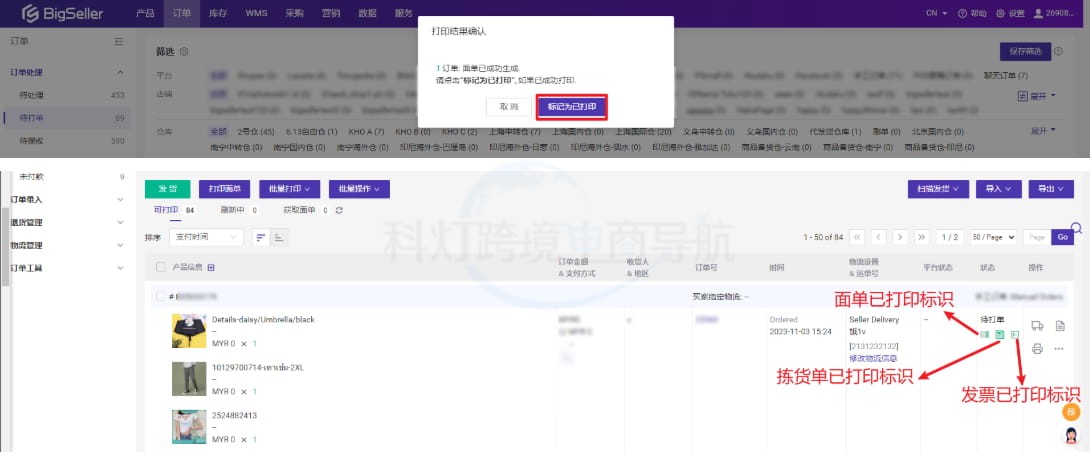Open the 50 / Page size dropdown

coord(994,237)
